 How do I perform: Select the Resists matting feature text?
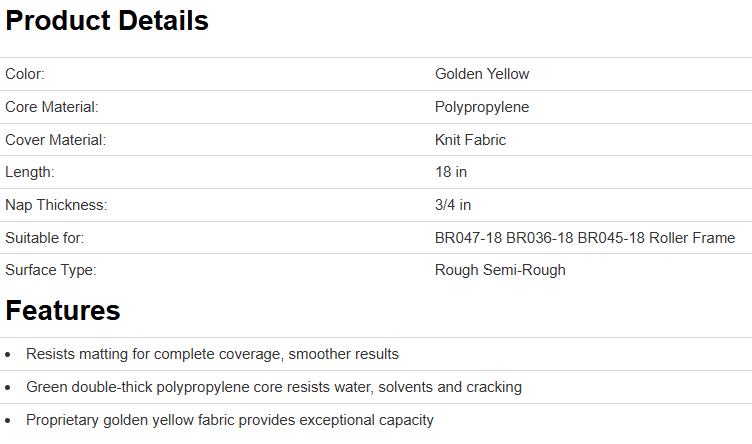tap(212, 354)
